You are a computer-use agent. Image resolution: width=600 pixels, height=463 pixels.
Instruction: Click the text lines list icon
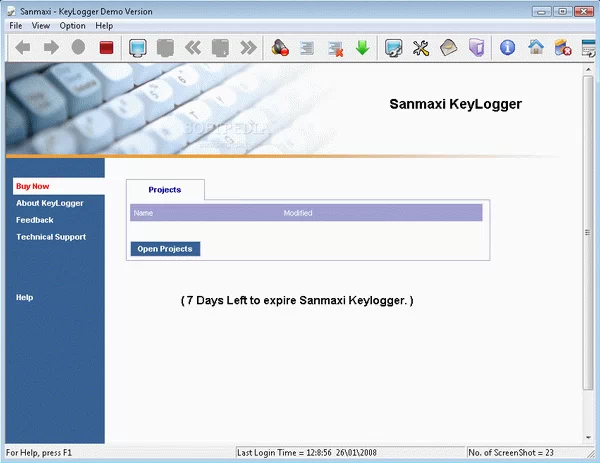pyautogui.click(x=307, y=48)
